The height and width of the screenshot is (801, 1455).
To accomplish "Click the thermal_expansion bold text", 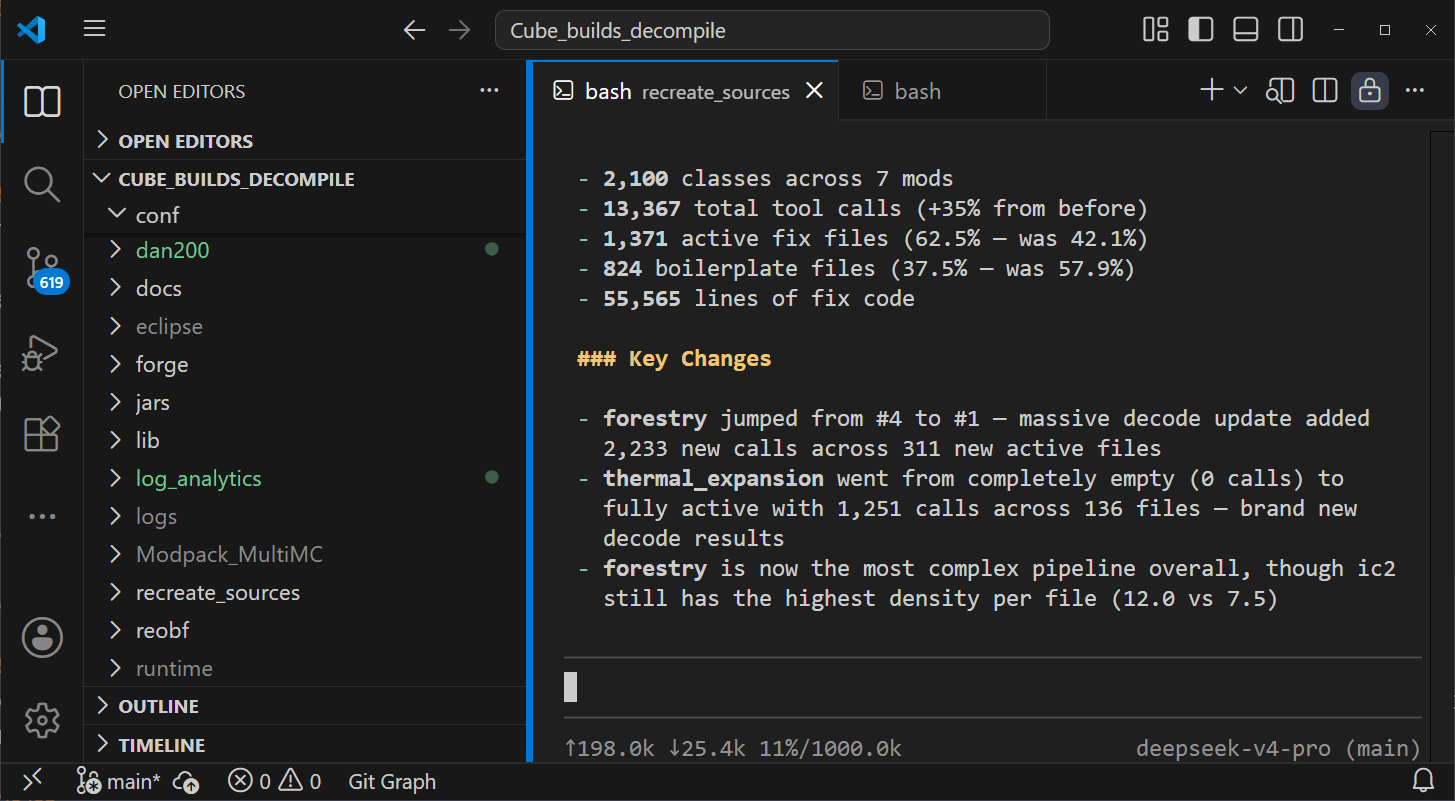I will [713, 478].
